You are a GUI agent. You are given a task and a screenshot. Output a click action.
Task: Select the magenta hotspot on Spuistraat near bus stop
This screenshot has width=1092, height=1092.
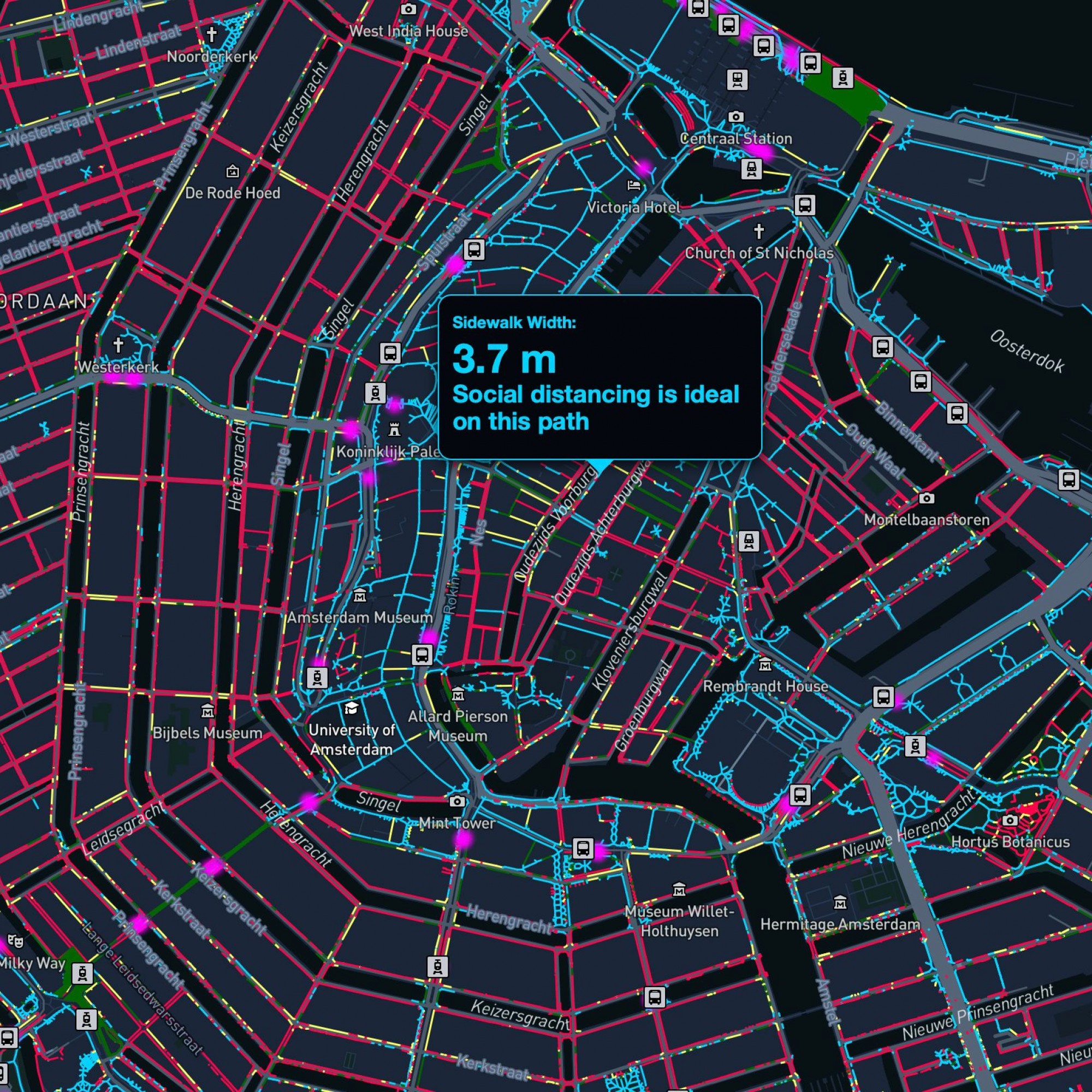[x=454, y=264]
